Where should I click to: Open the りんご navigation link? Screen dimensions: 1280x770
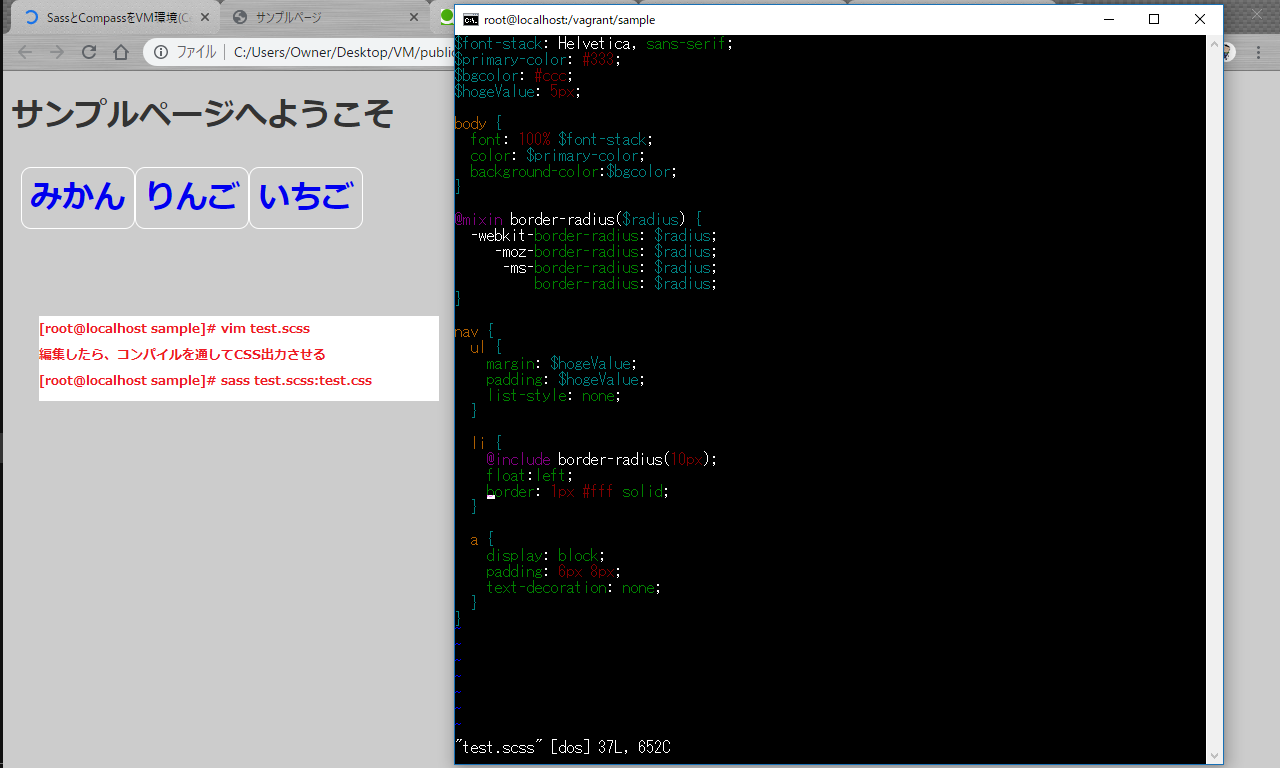[192, 197]
